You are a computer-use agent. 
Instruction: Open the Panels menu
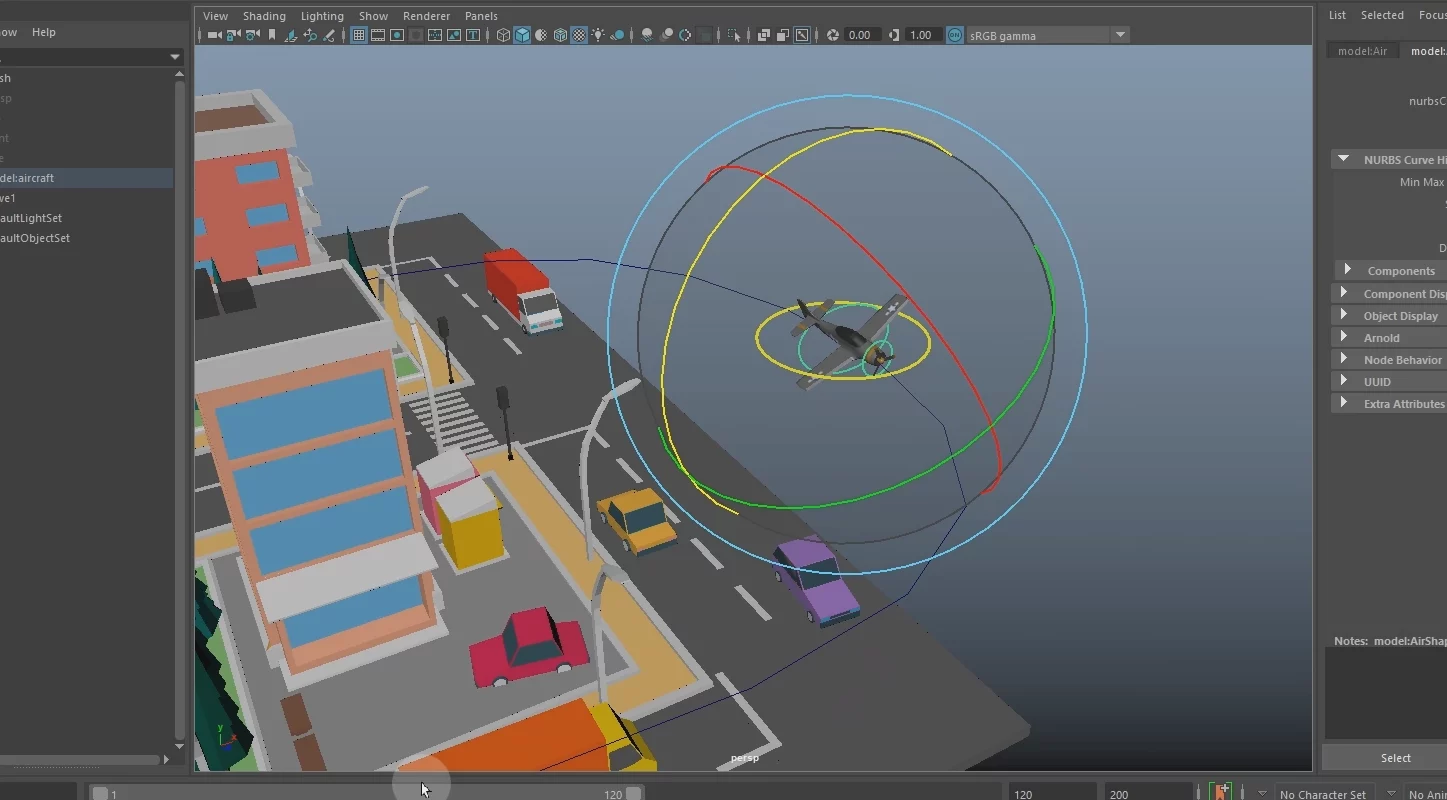(x=481, y=16)
